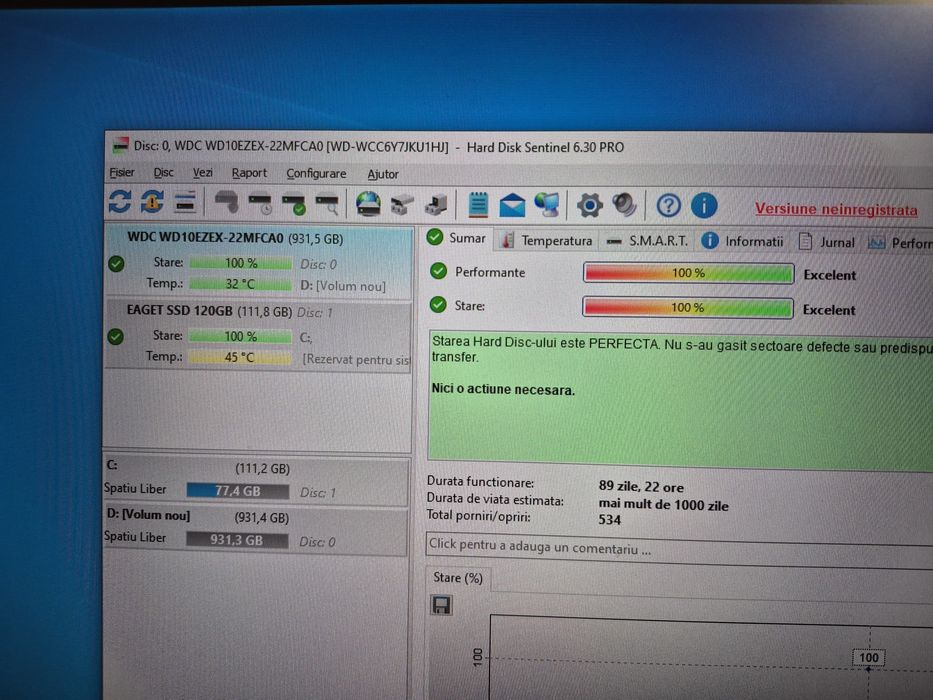The width and height of the screenshot is (933, 700).
Task: Click the question mark help icon
Action: 668,206
